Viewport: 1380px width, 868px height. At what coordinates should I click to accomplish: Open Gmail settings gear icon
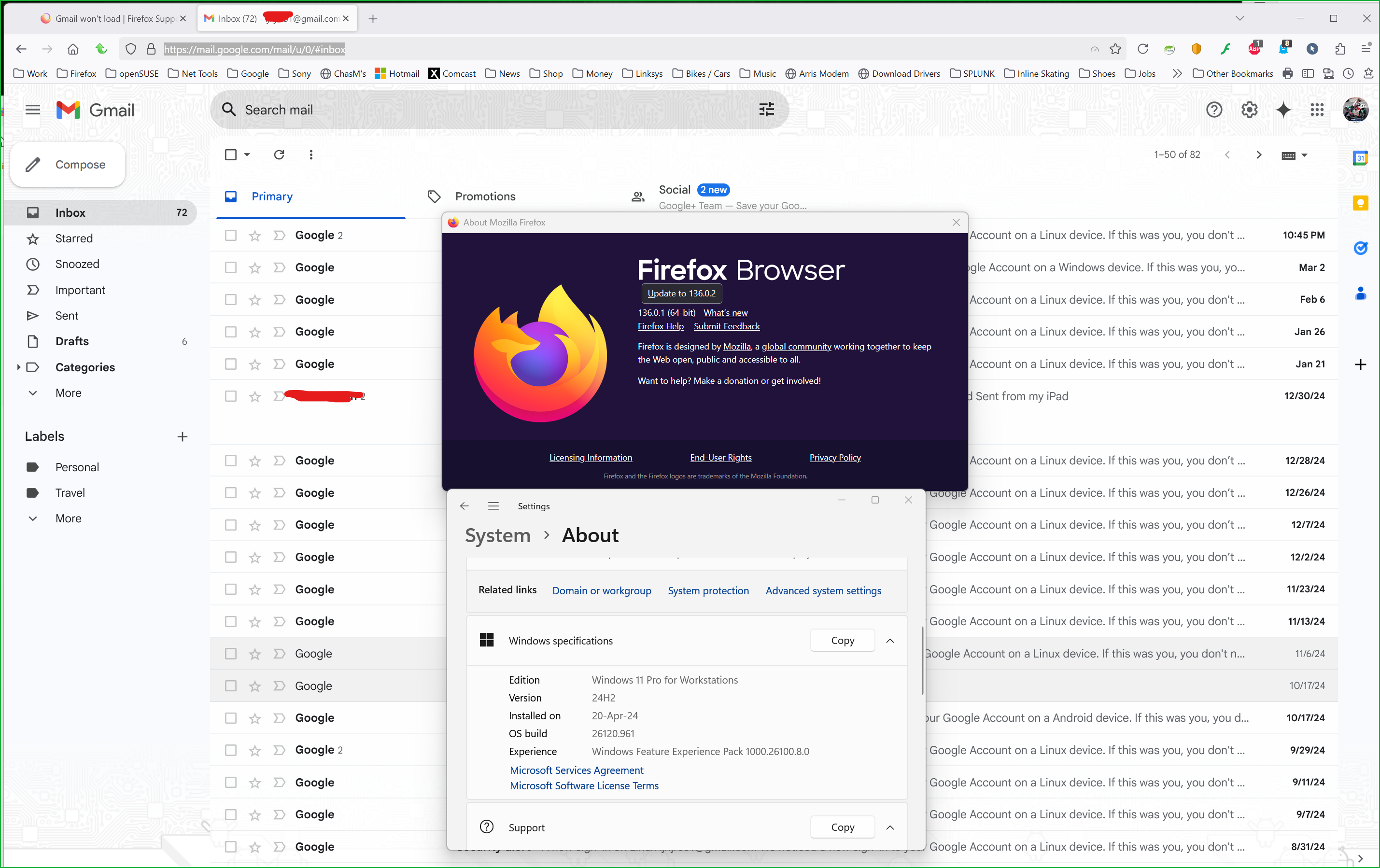tap(1249, 110)
